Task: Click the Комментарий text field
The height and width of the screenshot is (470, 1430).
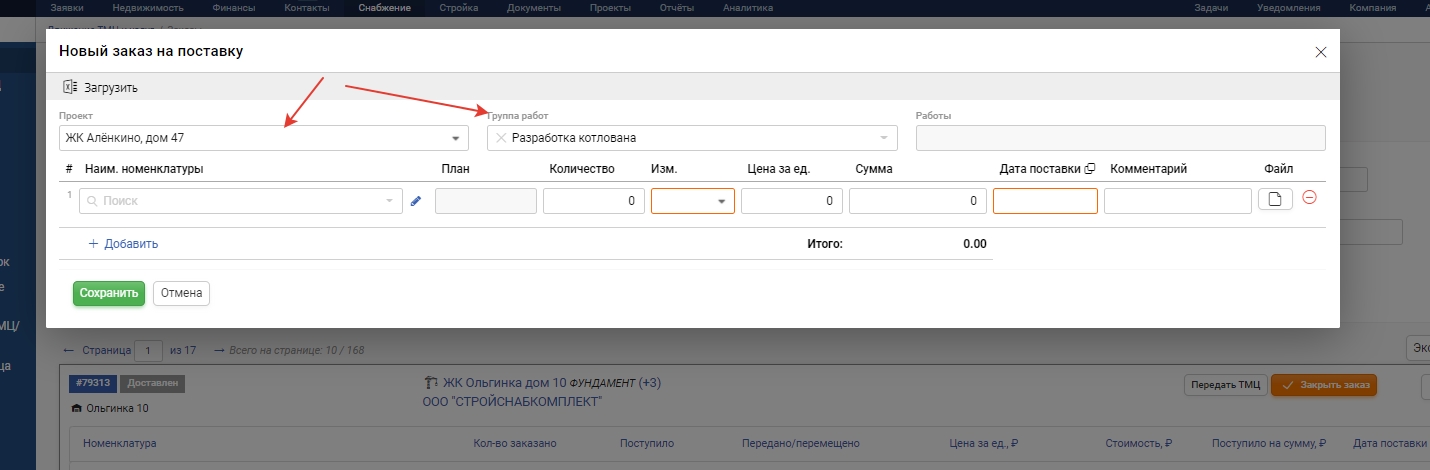Action: (x=1177, y=201)
